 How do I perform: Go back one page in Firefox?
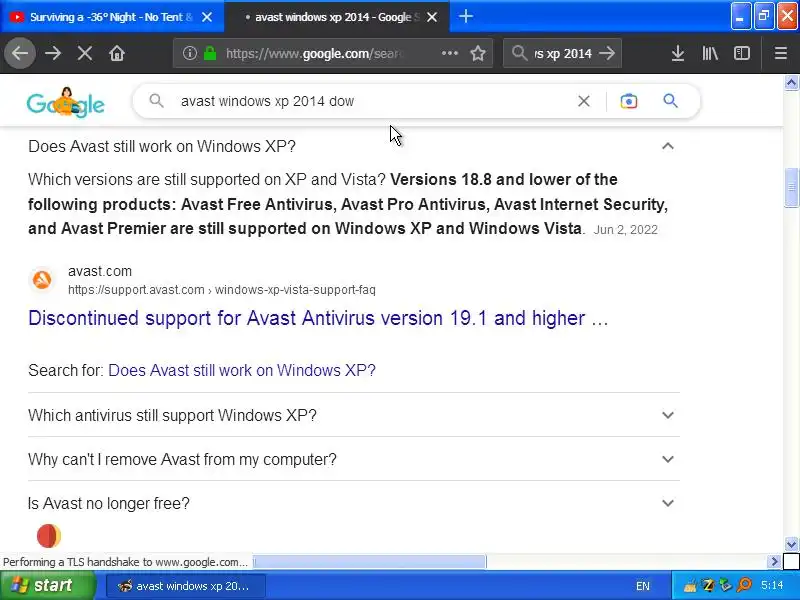[x=20, y=53]
